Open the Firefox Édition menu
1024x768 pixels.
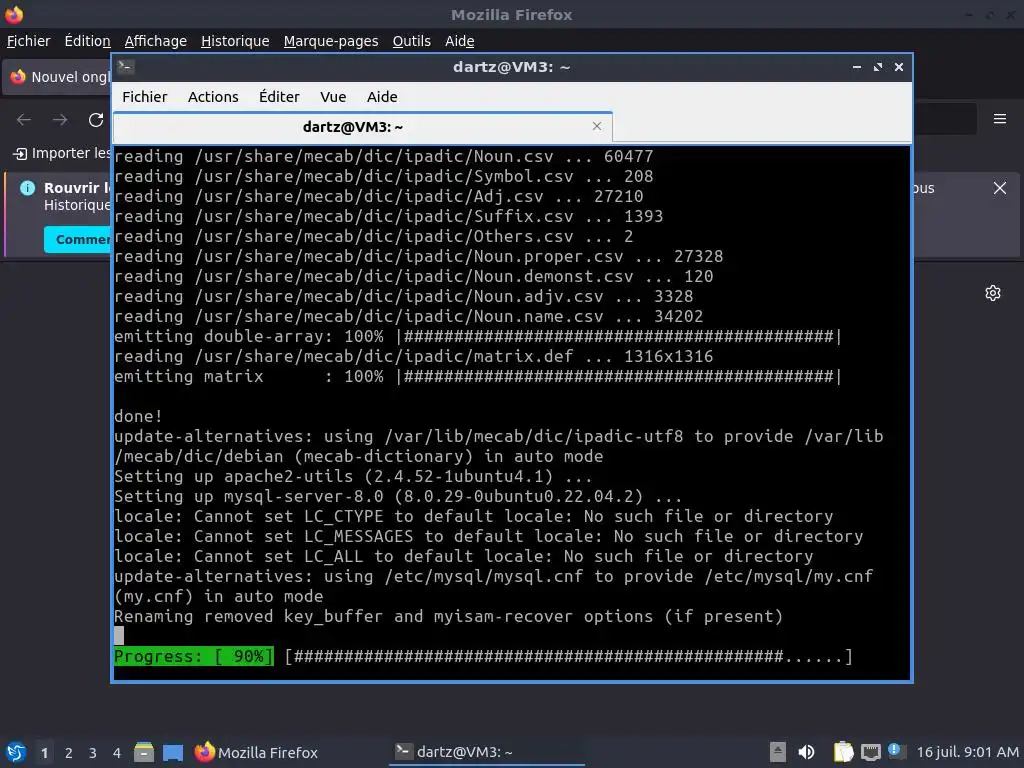tap(88, 41)
